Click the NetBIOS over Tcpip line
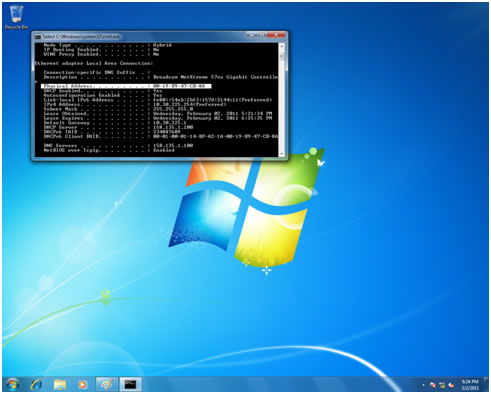 coord(109,150)
